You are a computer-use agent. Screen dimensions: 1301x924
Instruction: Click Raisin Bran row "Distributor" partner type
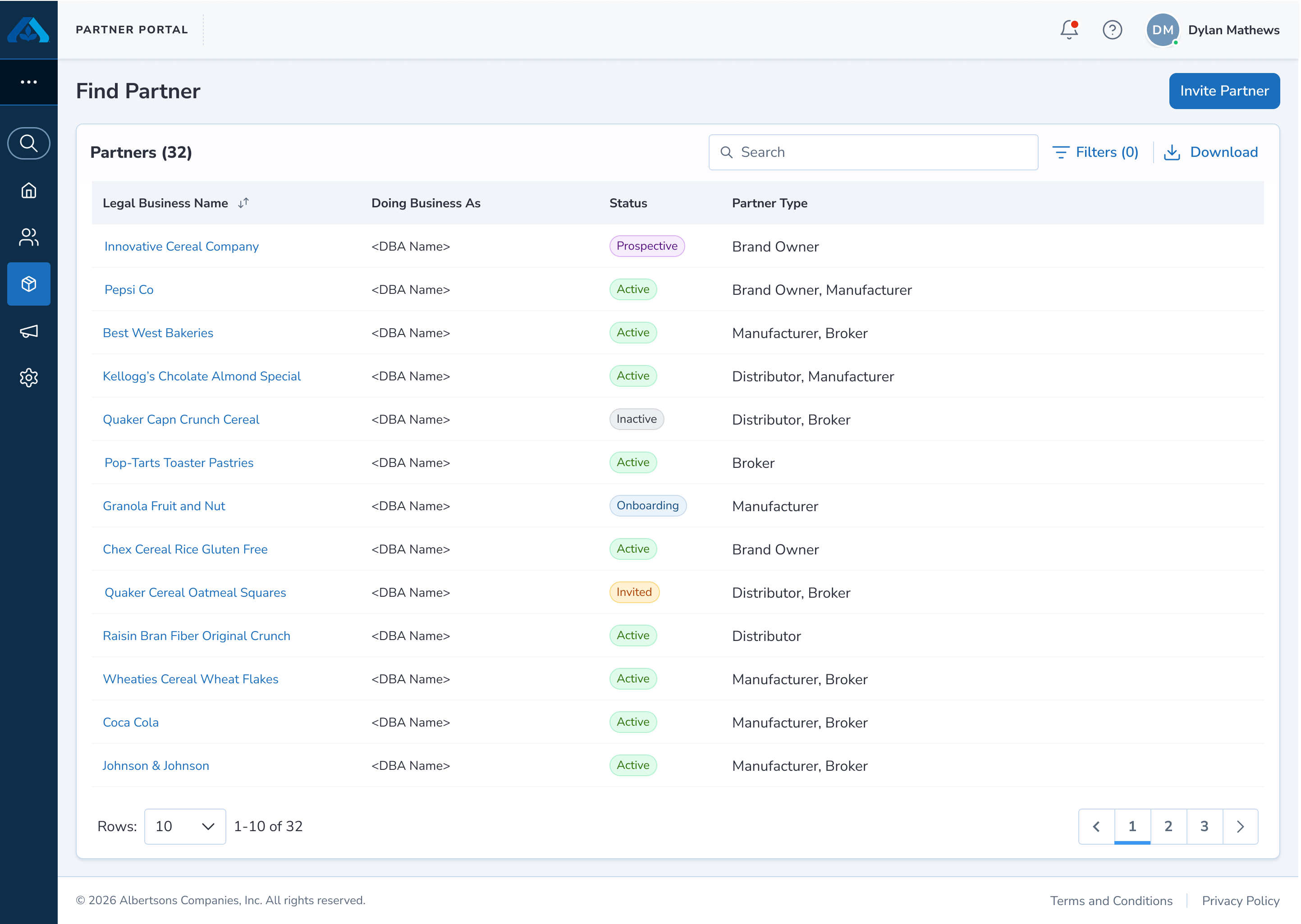point(766,636)
